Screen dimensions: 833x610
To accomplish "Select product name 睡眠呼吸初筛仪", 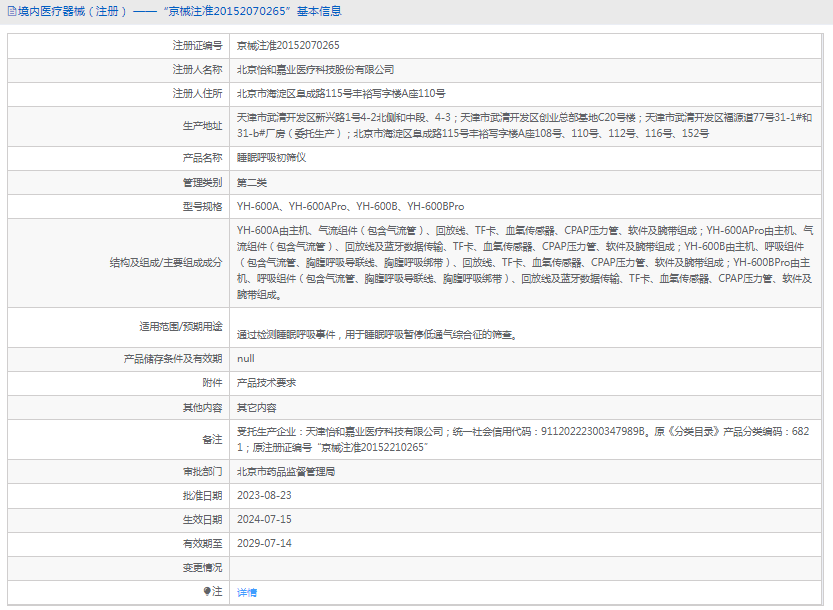I will 271,157.
